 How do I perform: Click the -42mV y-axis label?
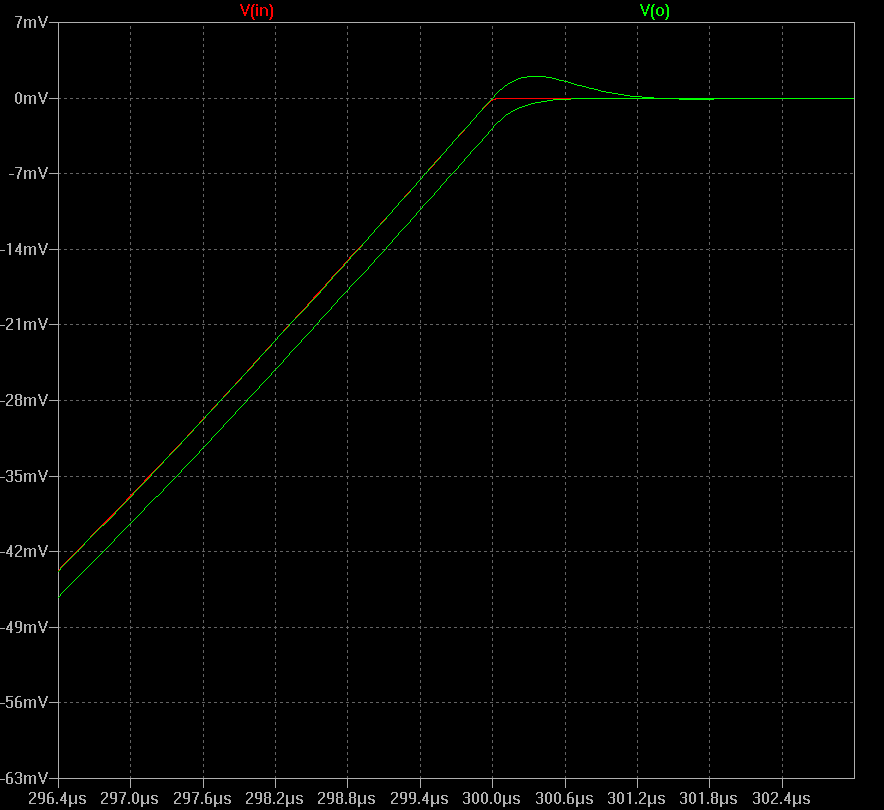25,551
